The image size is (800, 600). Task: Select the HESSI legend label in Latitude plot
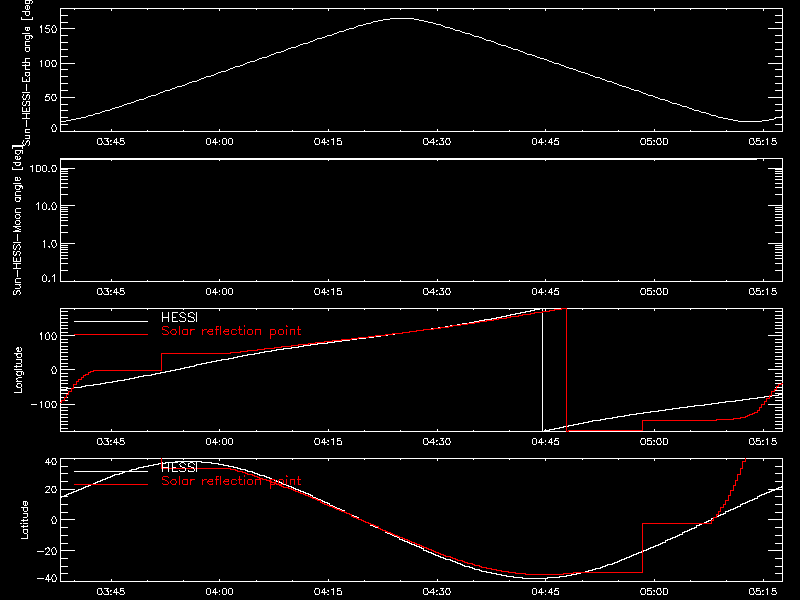(x=179, y=468)
